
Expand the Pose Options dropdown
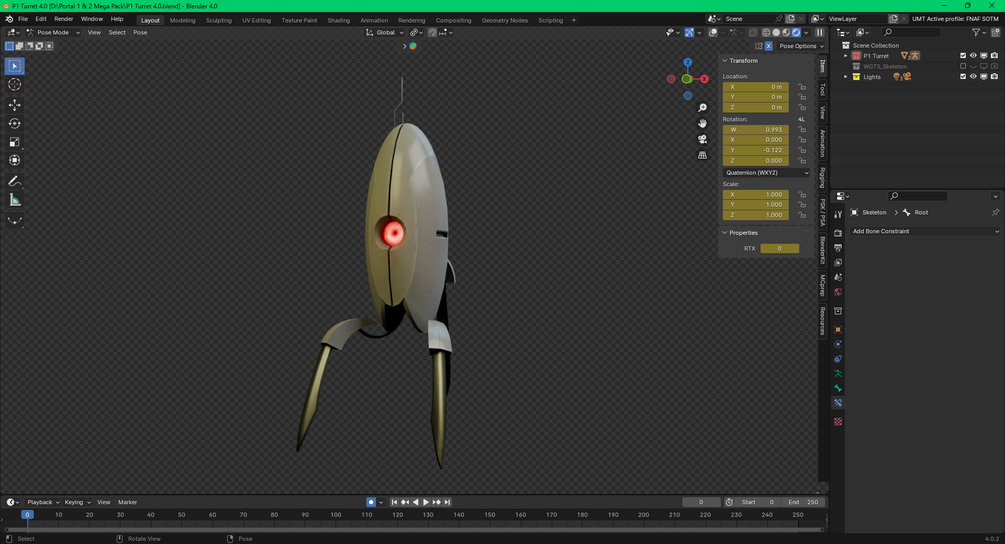[801, 46]
